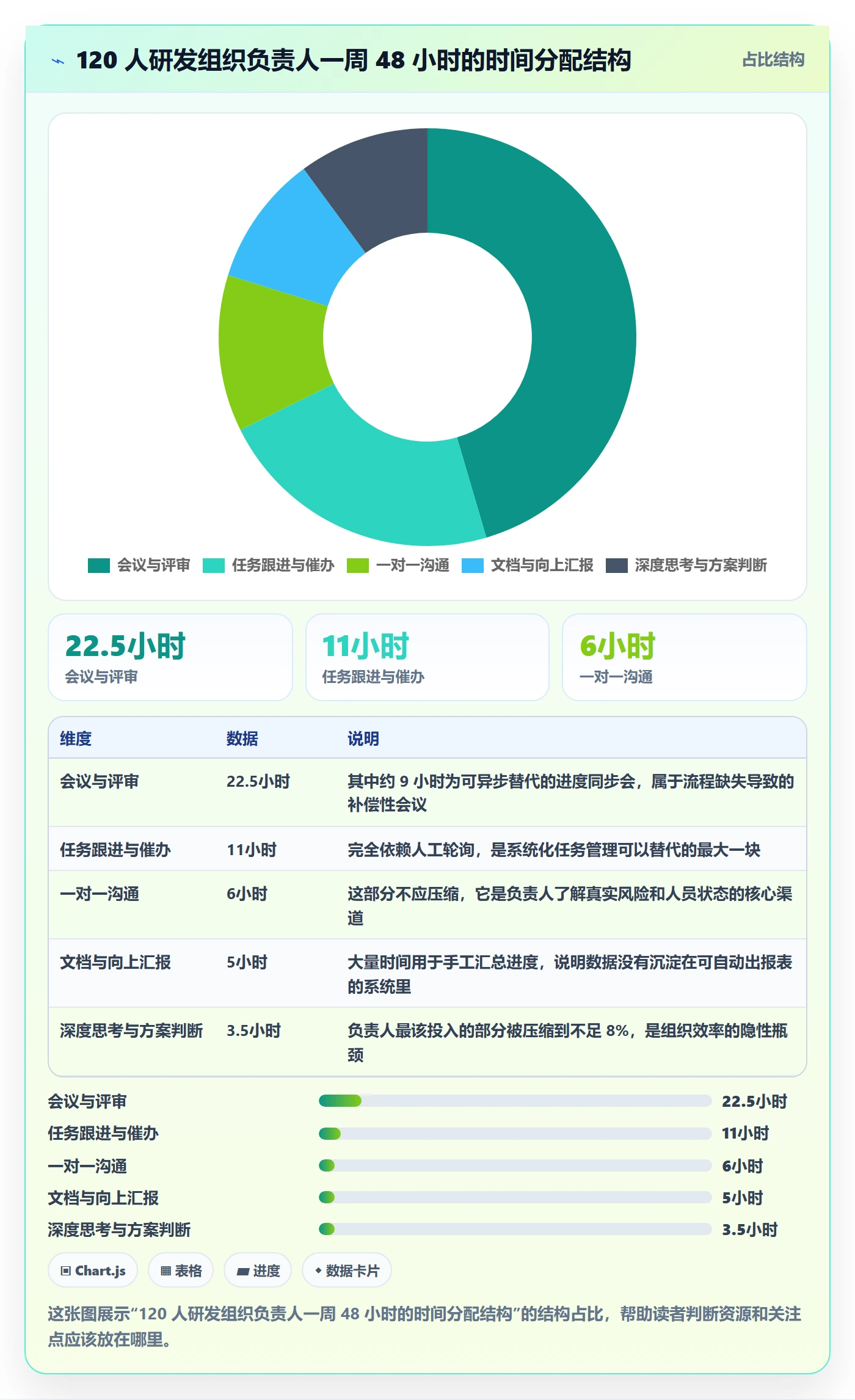Open the 11小时 任务跟进与催办 data card

(x=428, y=657)
